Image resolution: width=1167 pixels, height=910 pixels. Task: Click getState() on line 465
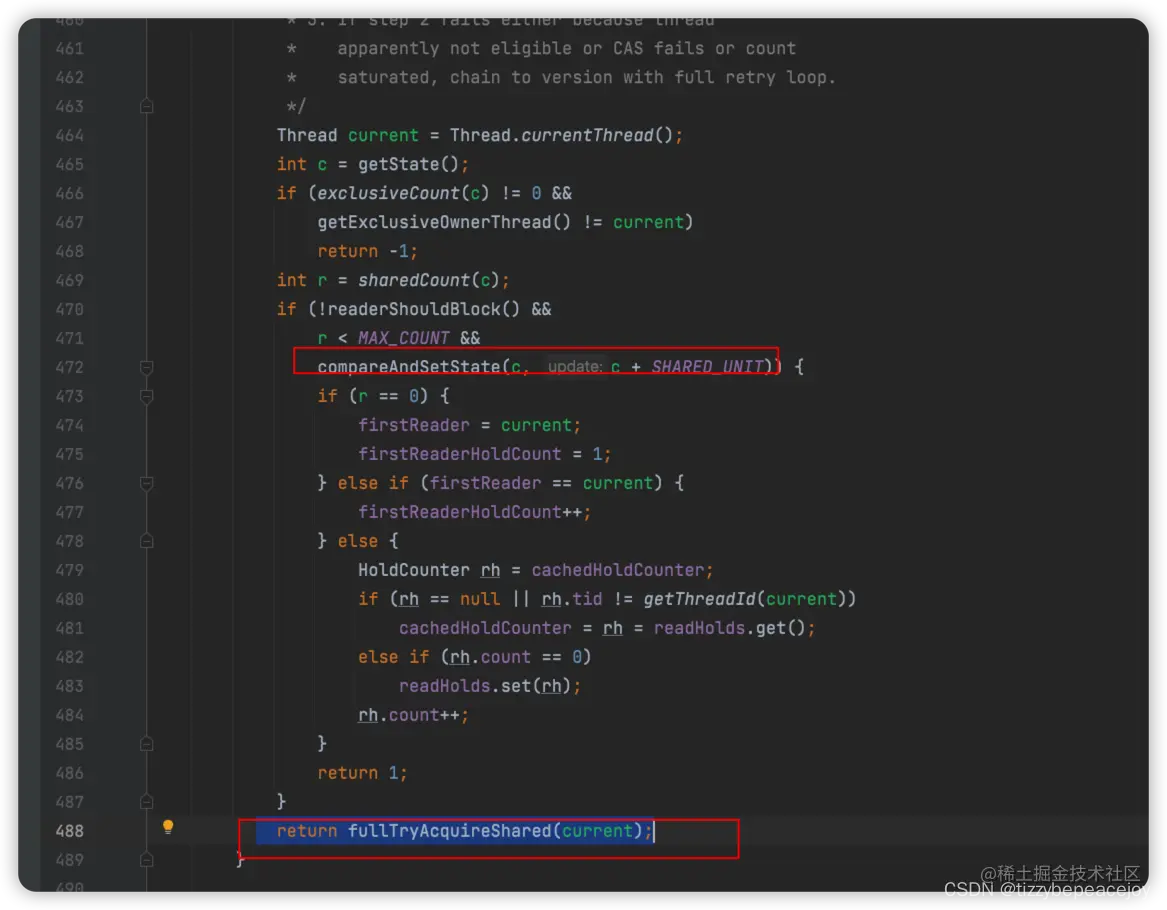[408, 164]
